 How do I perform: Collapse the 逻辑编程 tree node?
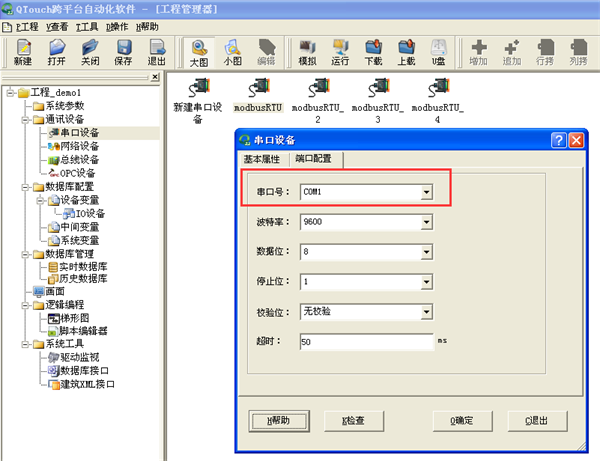(26, 305)
